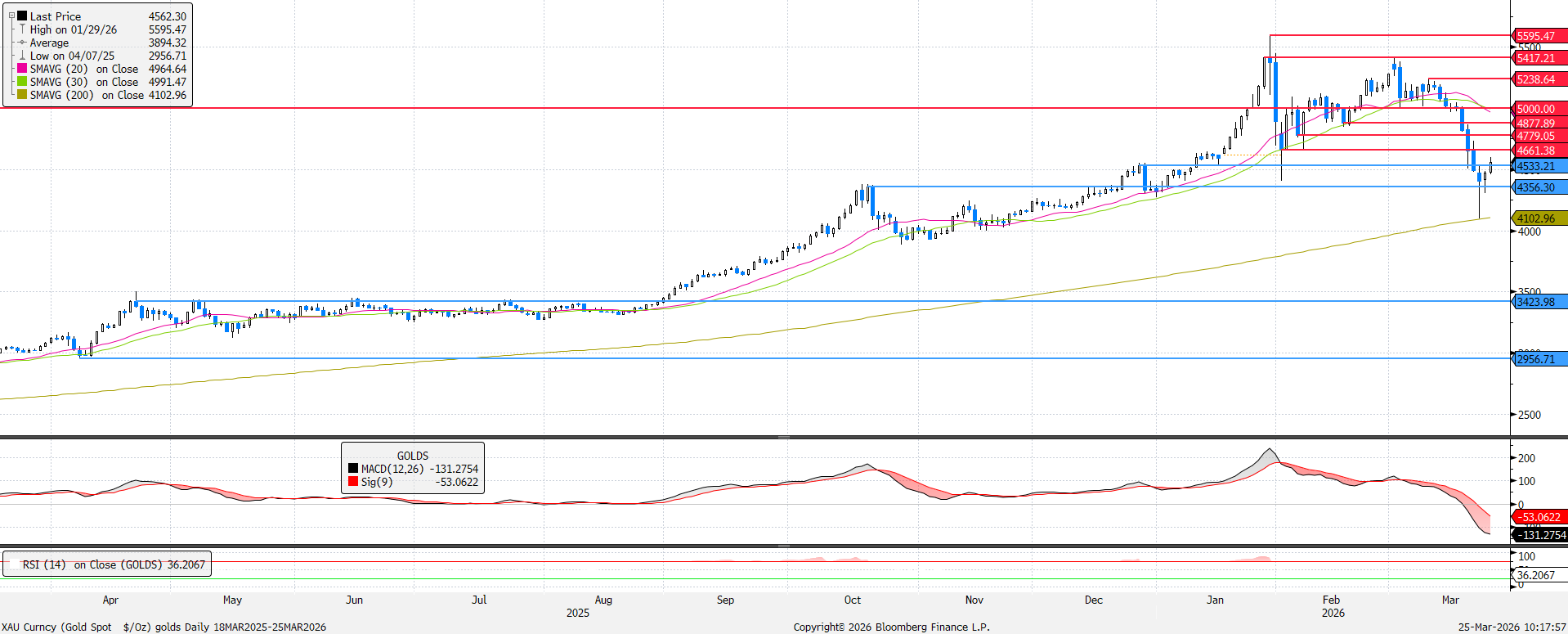The width and height of the screenshot is (1568, 634).
Task: Click the green SMAVG (30) legend swatch
Action: click(x=22, y=82)
